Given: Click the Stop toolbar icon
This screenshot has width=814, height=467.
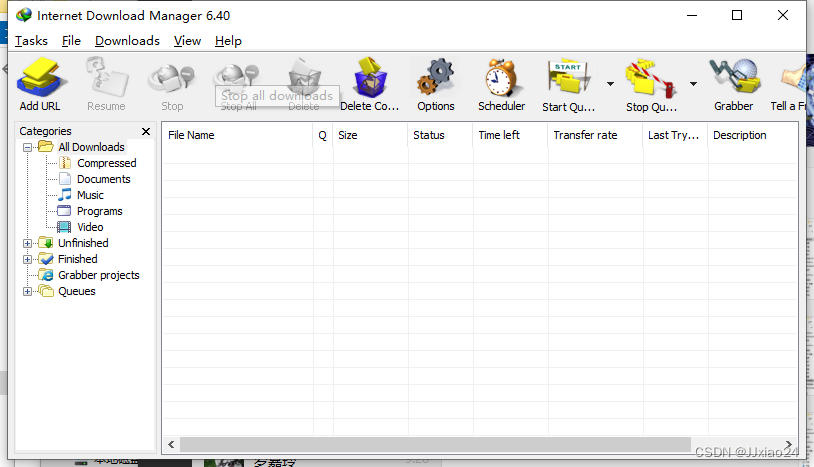Looking at the screenshot, I should (171, 79).
